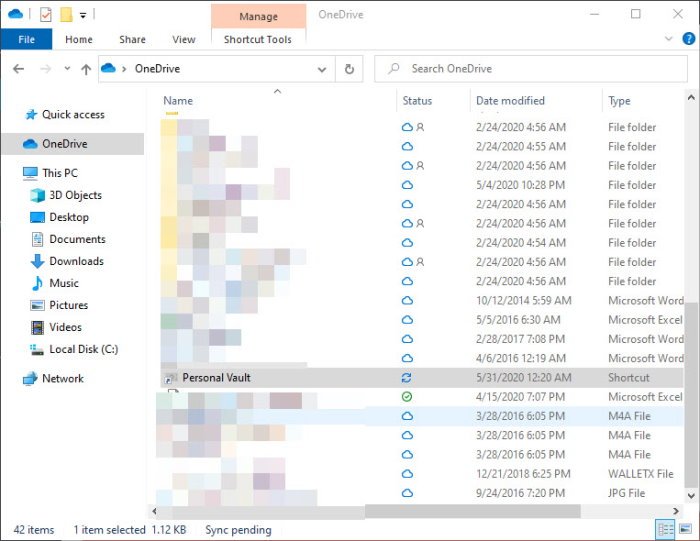700x541 pixels.
Task: Click the horizontal scrollbar left arrow
Action: tap(154, 511)
